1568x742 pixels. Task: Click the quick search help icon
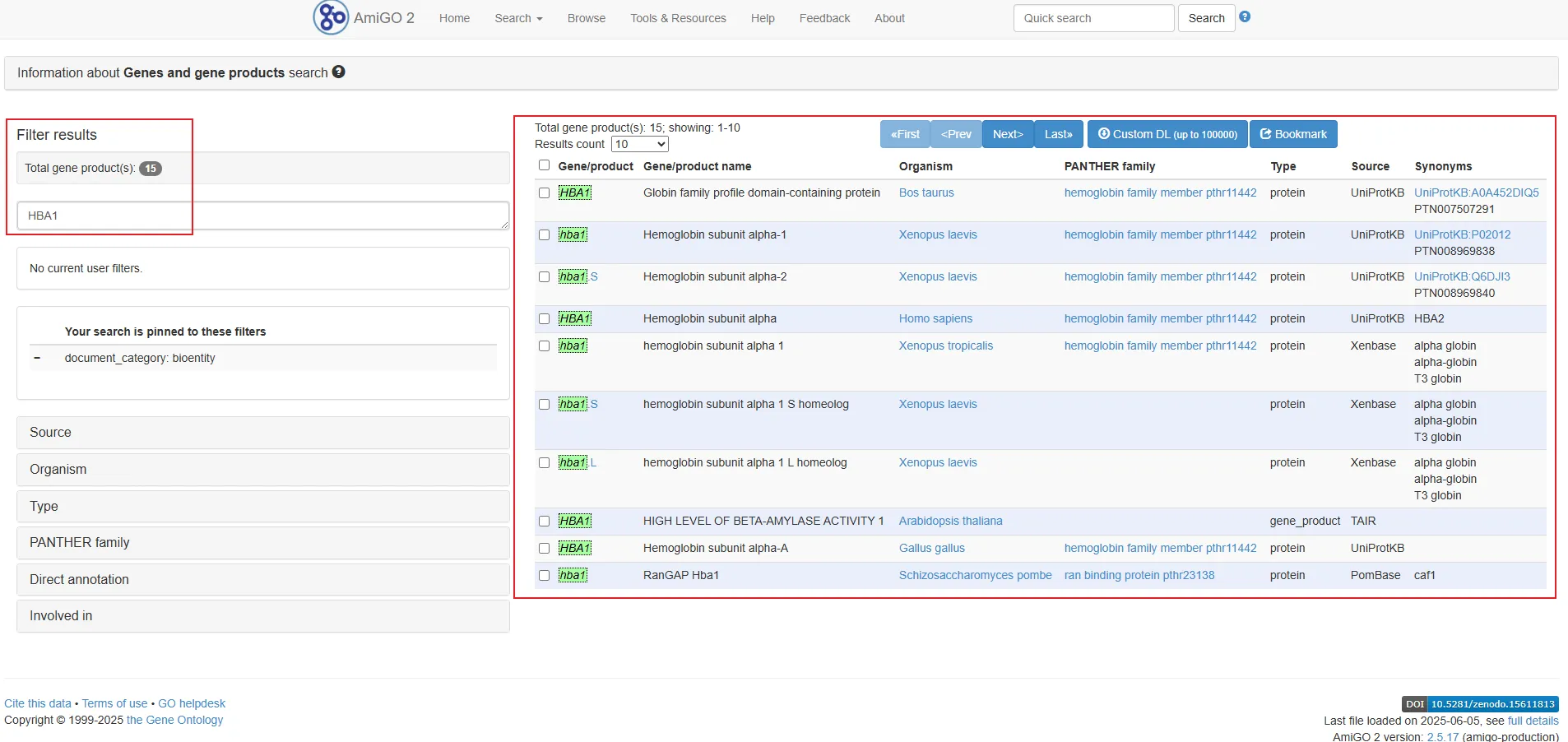point(1245,16)
